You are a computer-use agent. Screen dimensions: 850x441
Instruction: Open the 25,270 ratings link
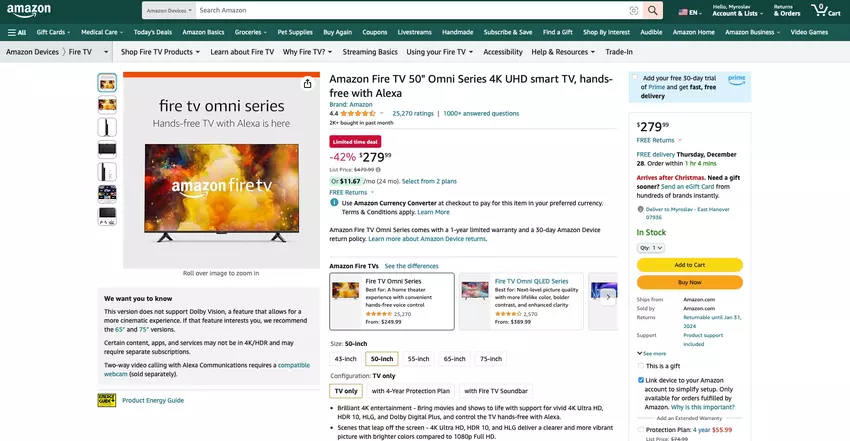(413, 113)
